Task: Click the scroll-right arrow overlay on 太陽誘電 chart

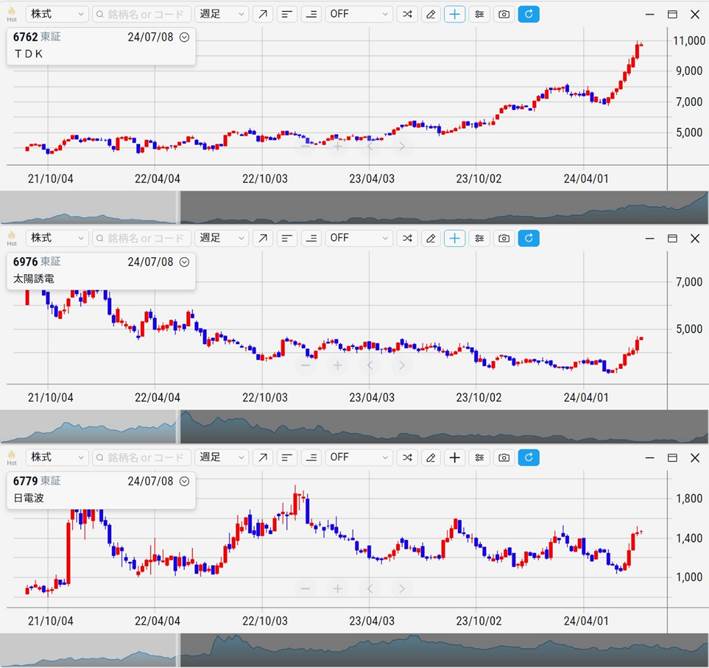Action: coord(402,365)
